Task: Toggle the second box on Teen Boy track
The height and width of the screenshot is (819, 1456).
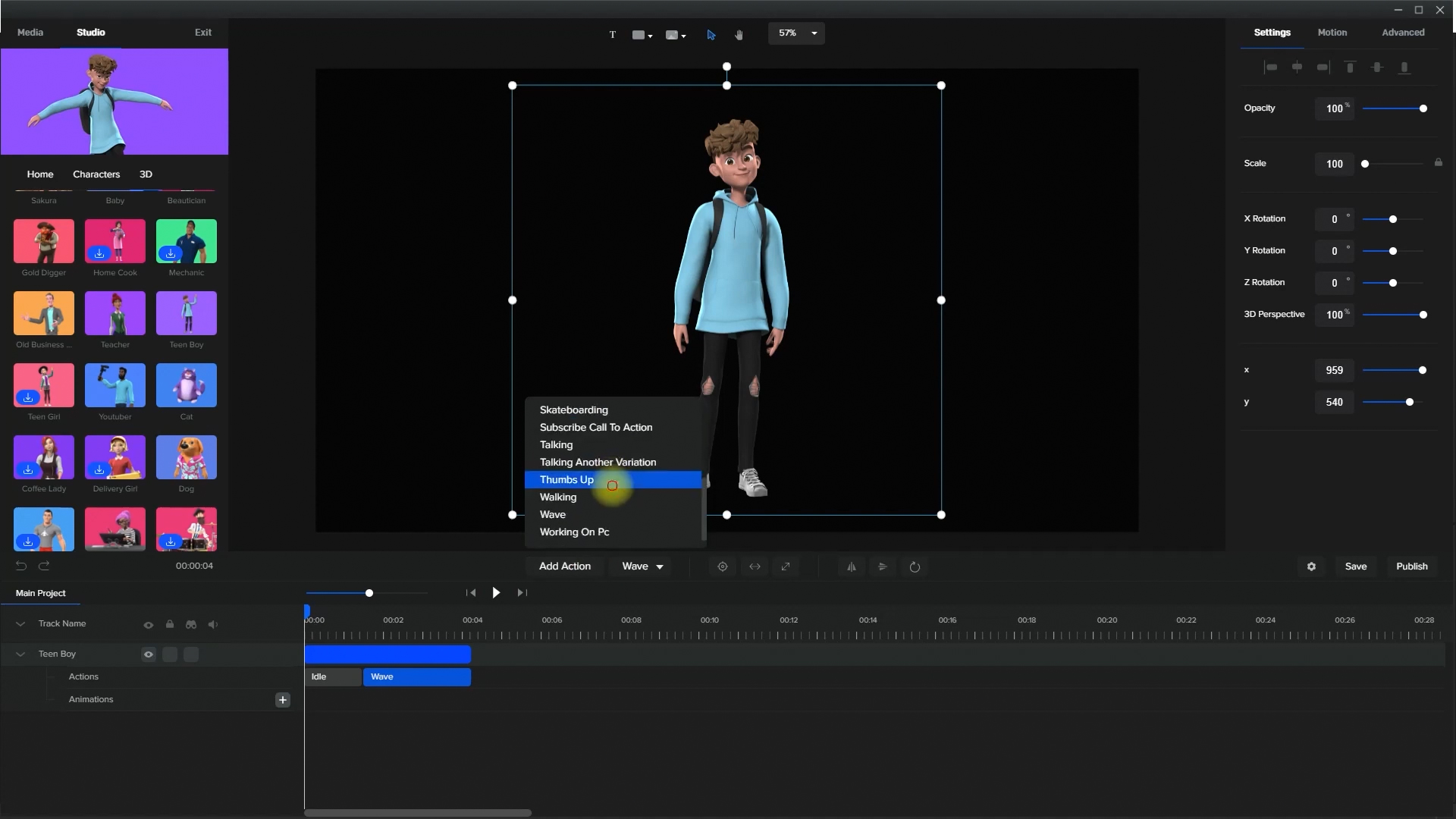Action: pos(191,654)
